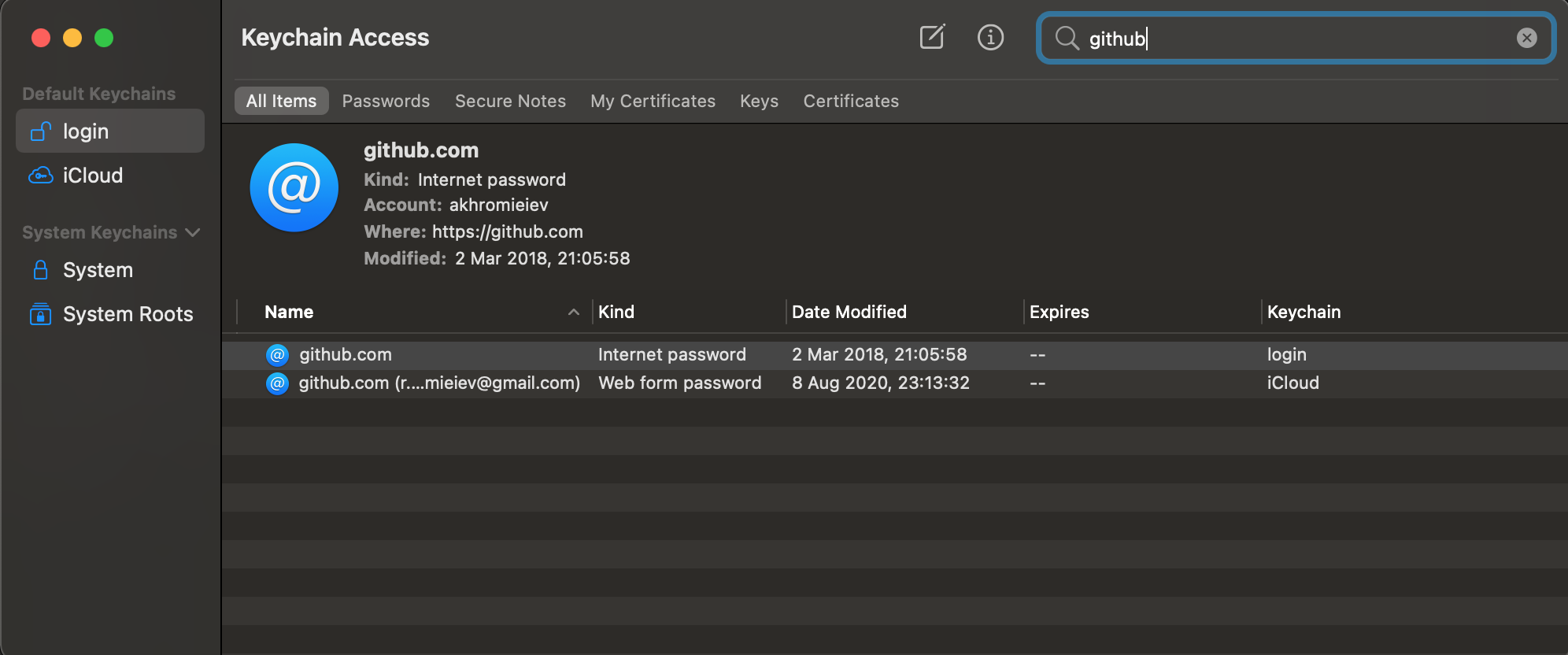Open the Secure Notes tab

coord(510,101)
